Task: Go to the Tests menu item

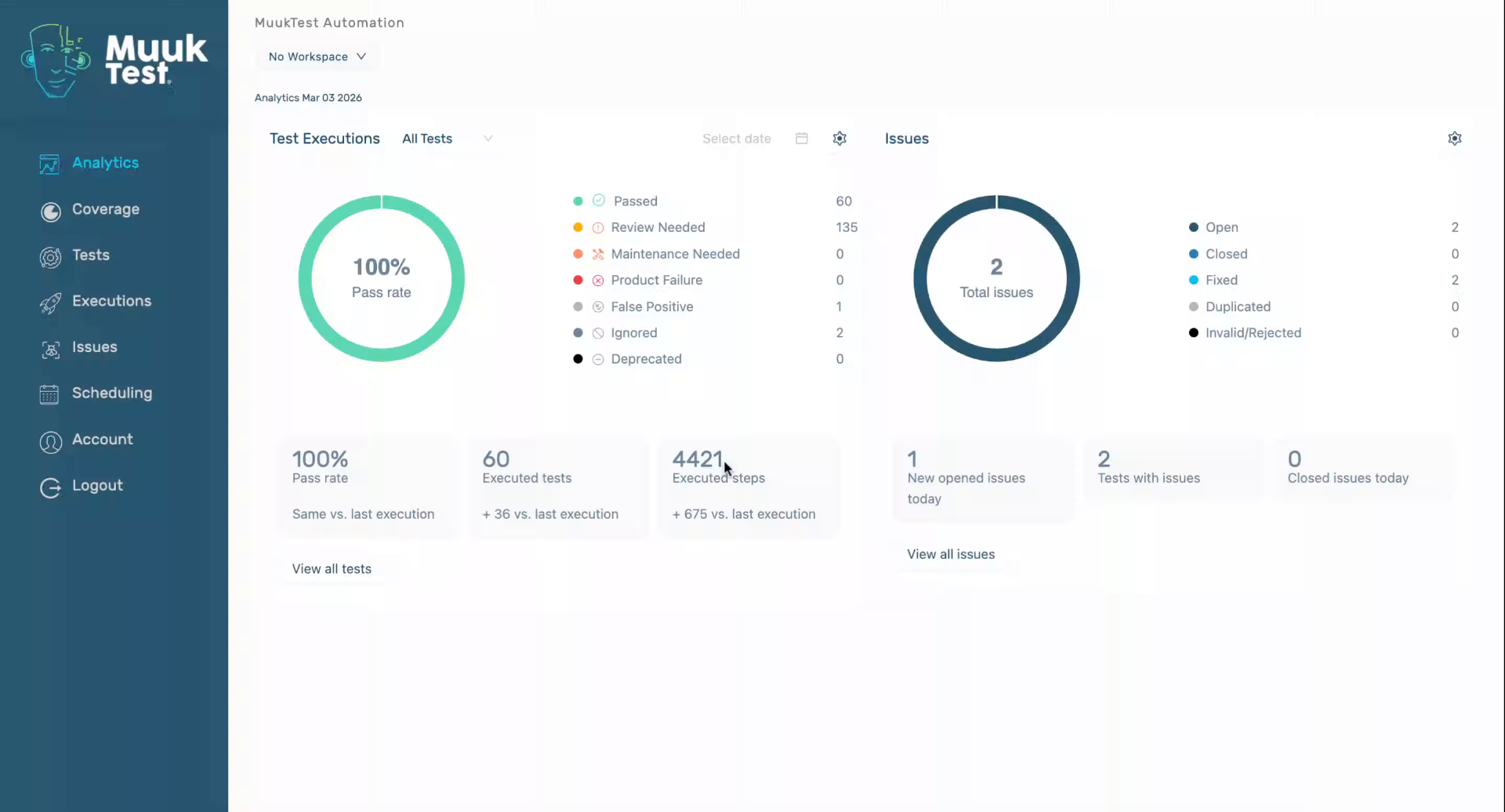Action: pyautogui.click(x=91, y=255)
